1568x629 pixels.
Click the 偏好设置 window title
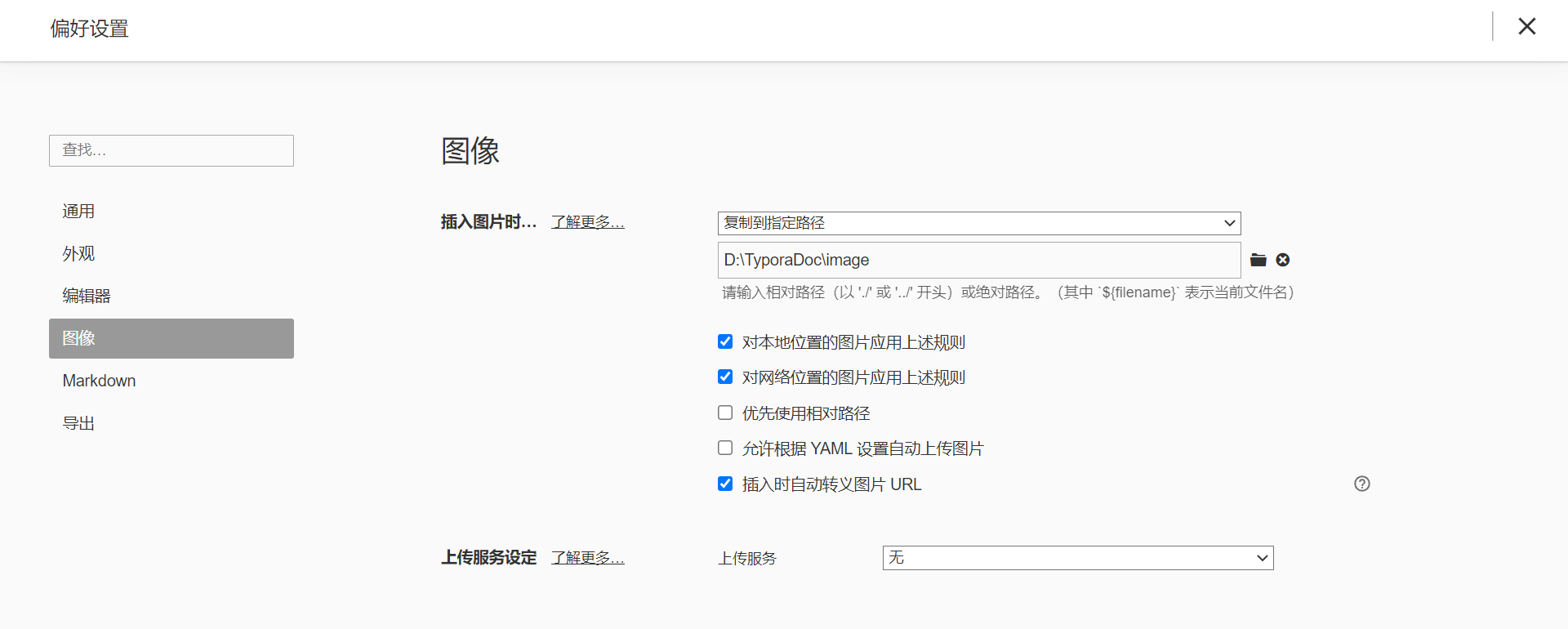pyautogui.click(x=90, y=29)
